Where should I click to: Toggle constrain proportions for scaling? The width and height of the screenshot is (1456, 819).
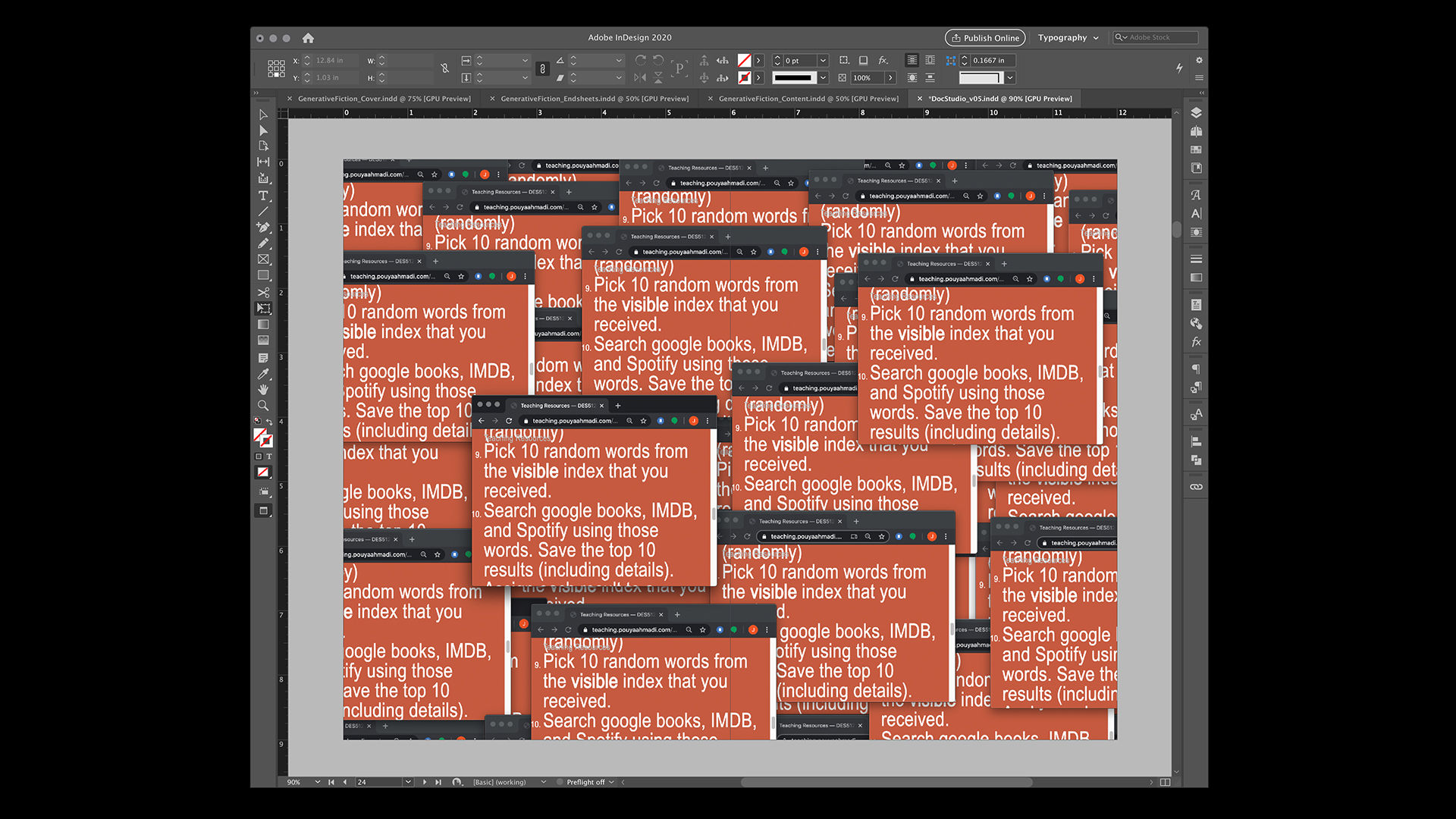(x=542, y=69)
